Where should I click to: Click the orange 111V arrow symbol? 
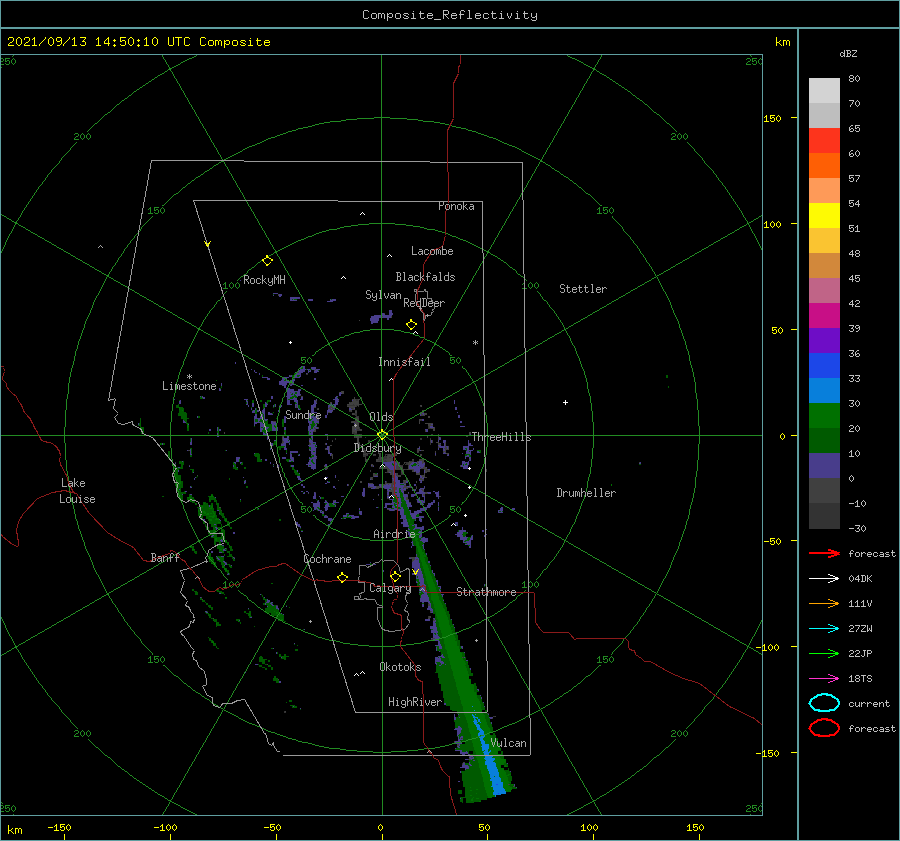pyautogui.click(x=824, y=603)
